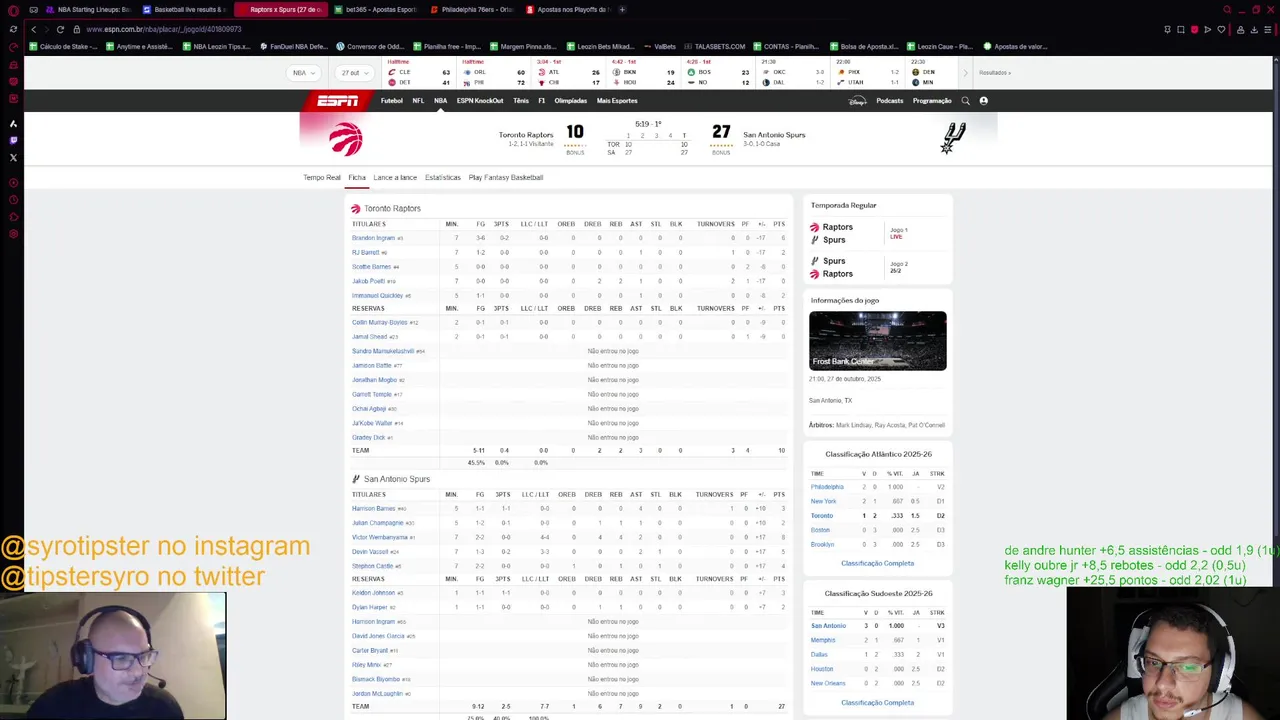
Task: Click the pinboard pin icon in address bar
Action: (x=1167, y=29)
